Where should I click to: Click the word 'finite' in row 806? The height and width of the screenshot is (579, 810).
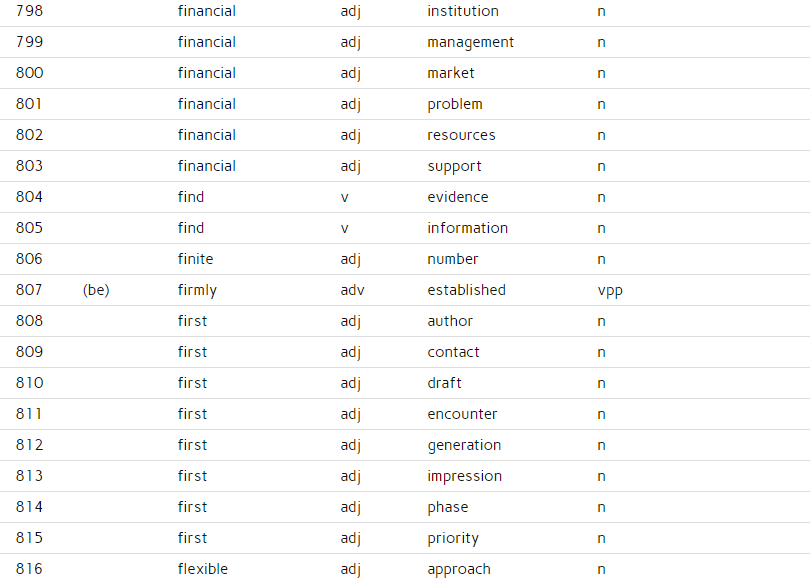point(195,259)
